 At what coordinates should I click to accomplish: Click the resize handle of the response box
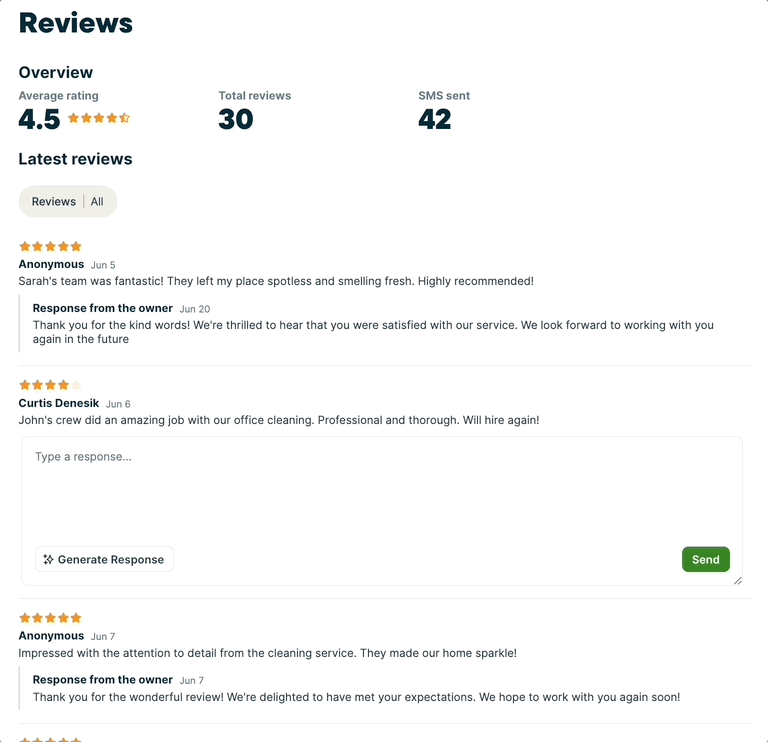coord(737,580)
